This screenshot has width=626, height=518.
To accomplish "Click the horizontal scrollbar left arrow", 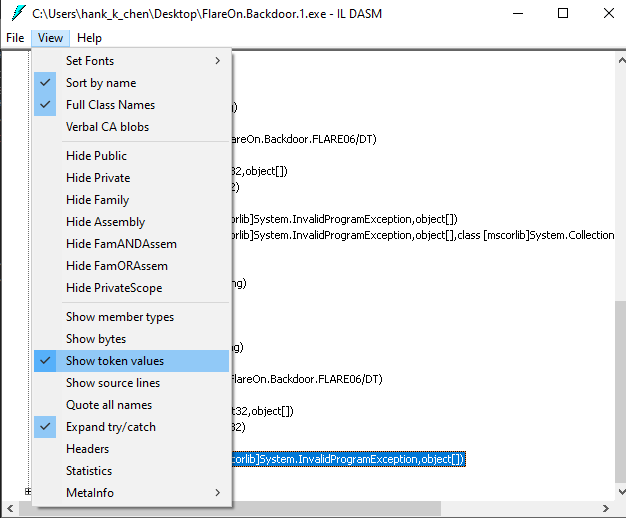I will pyautogui.click(x=10, y=508).
